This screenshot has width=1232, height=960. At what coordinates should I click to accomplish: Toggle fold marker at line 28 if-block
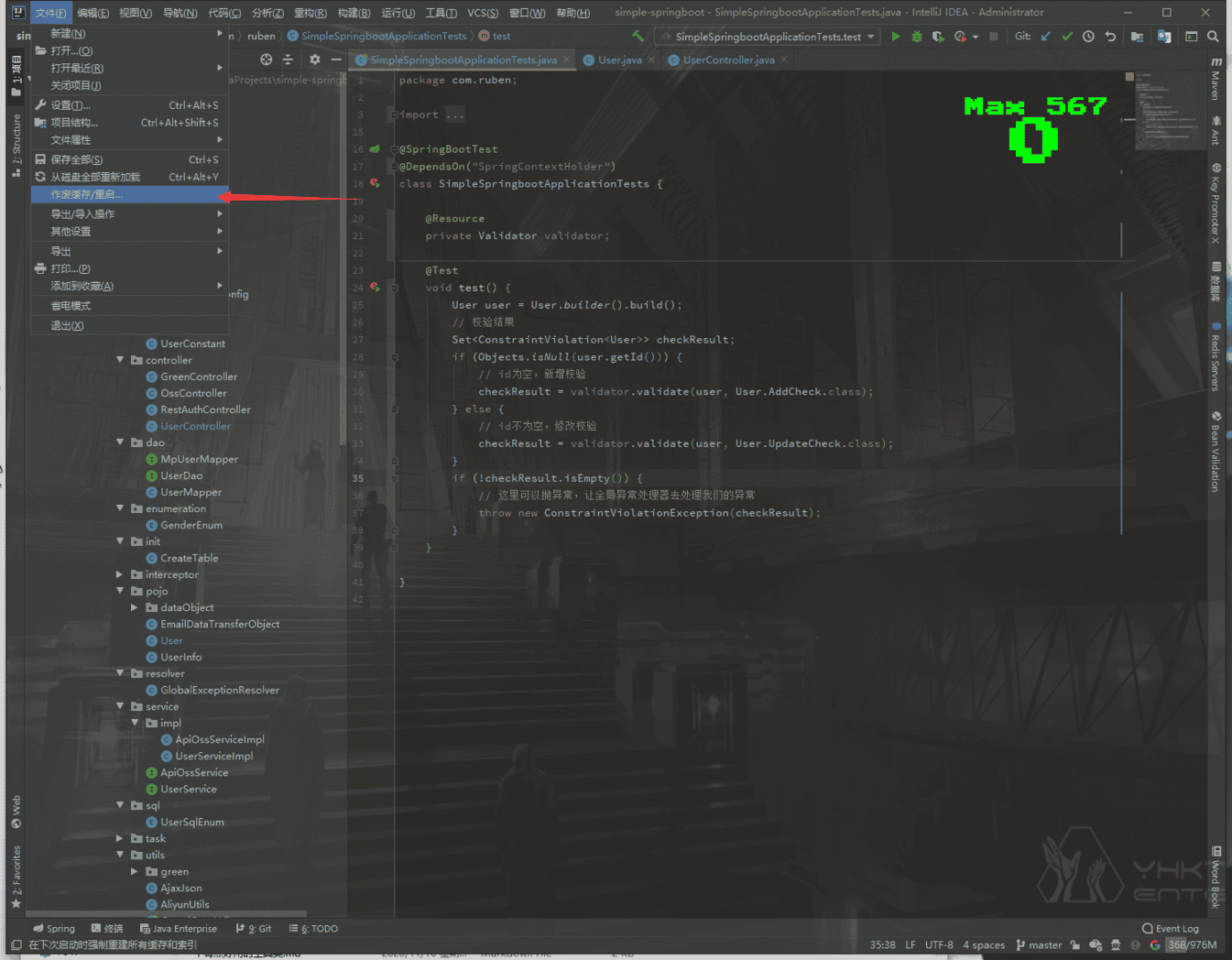point(395,357)
